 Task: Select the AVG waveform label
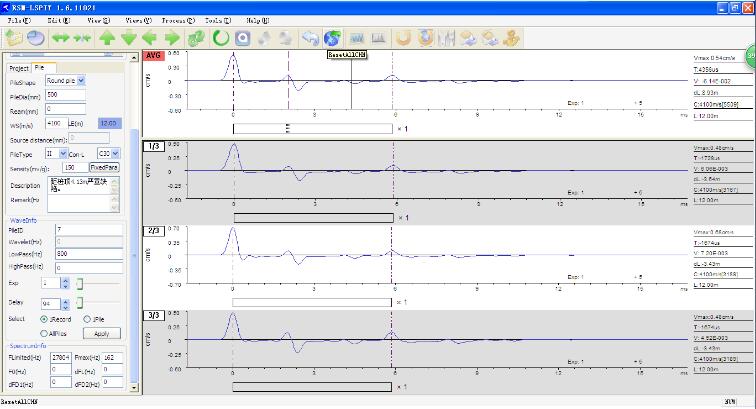[x=153, y=55]
